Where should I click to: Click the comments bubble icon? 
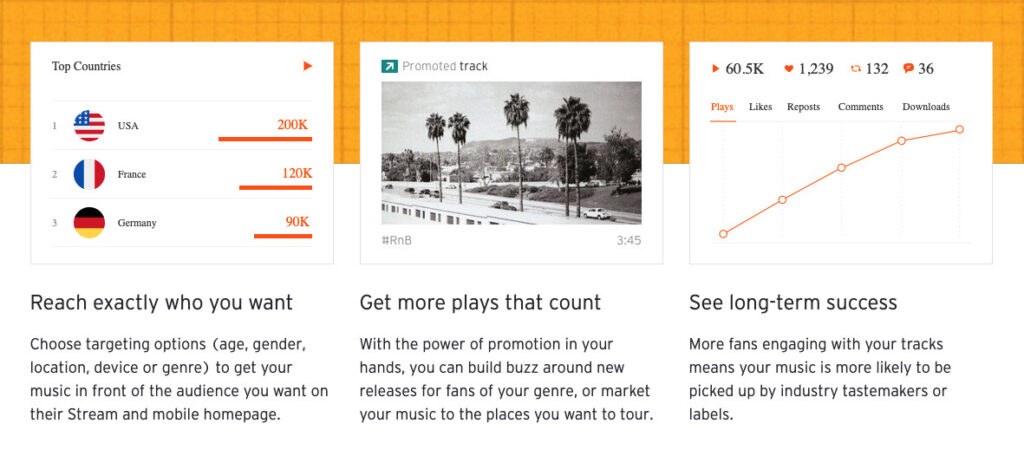[x=908, y=69]
